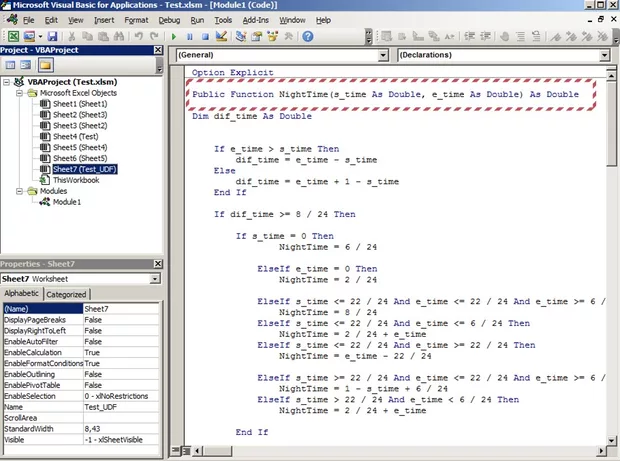Collapse the Microsoft Excel Objects folder
Screen dimensions: 620x461
pos(21,93)
